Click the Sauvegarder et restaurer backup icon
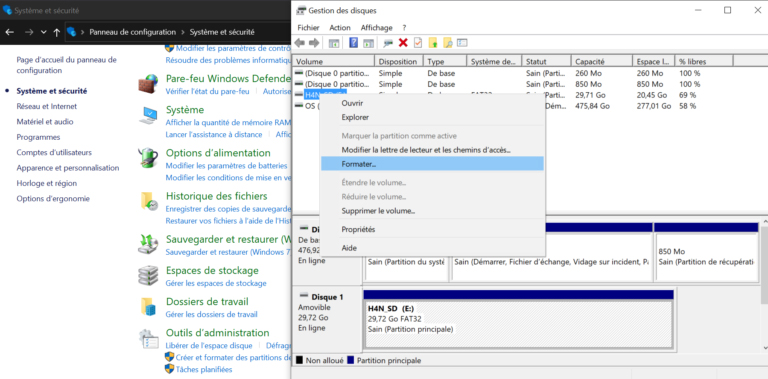Viewport: 768px width, 379px height. (x=148, y=244)
